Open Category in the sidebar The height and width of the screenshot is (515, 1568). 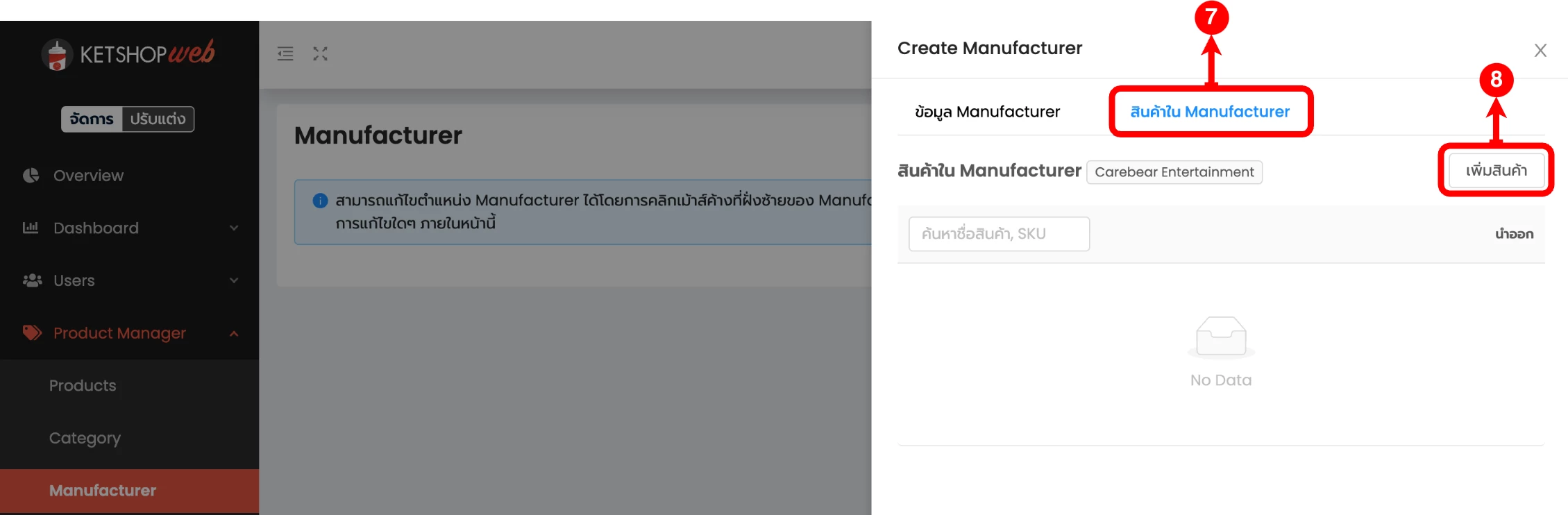[85, 438]
